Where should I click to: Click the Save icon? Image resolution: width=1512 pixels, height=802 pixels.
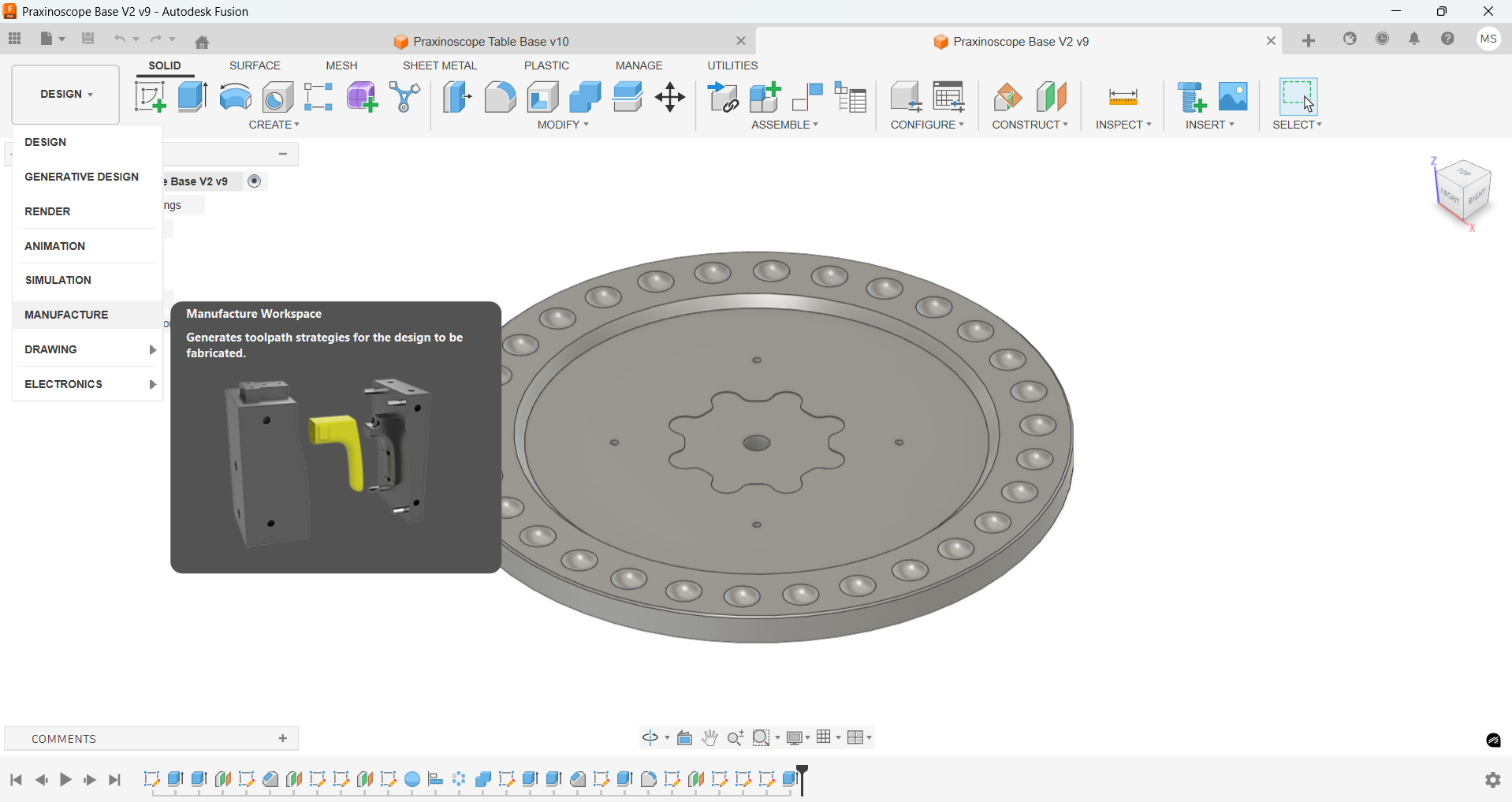tap(88, 39)
